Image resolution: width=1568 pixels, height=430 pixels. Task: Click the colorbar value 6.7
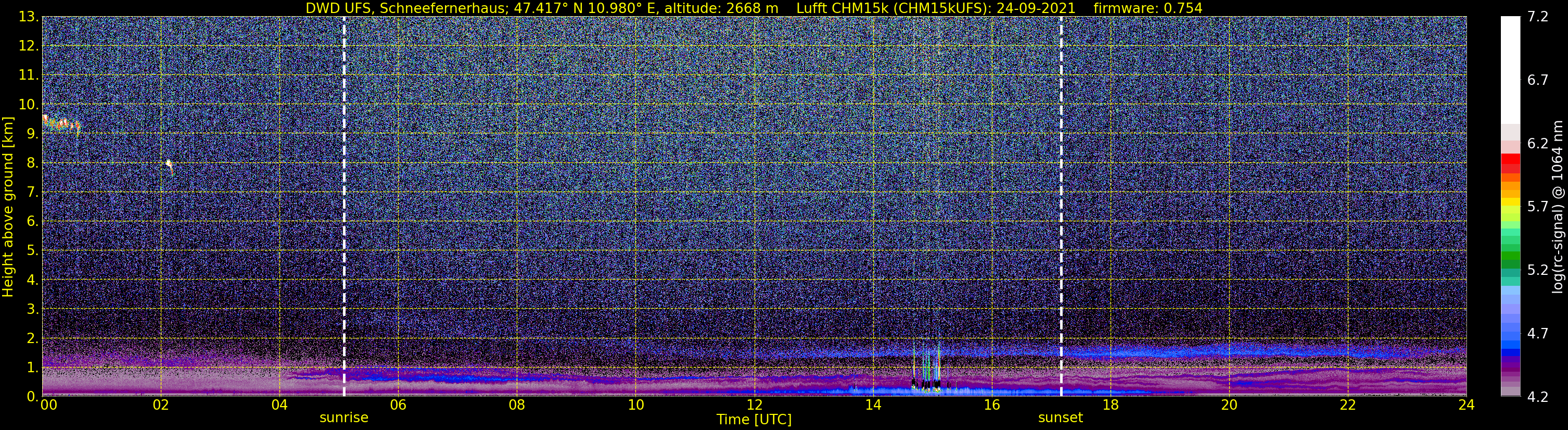tap(1538, 80)
